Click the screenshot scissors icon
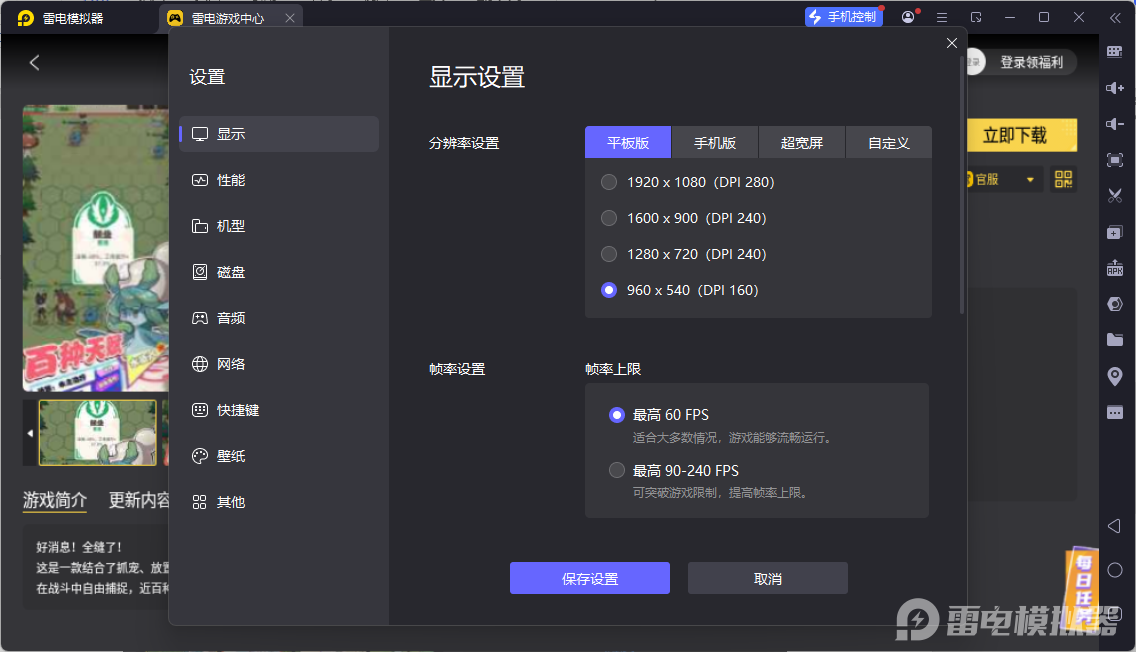1136x652 pixels. click(1114, 196)
